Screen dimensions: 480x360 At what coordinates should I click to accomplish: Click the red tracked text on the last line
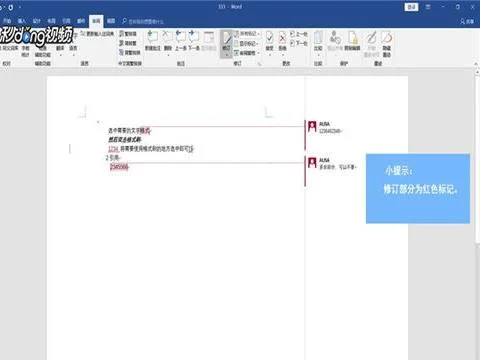point(119,166)
